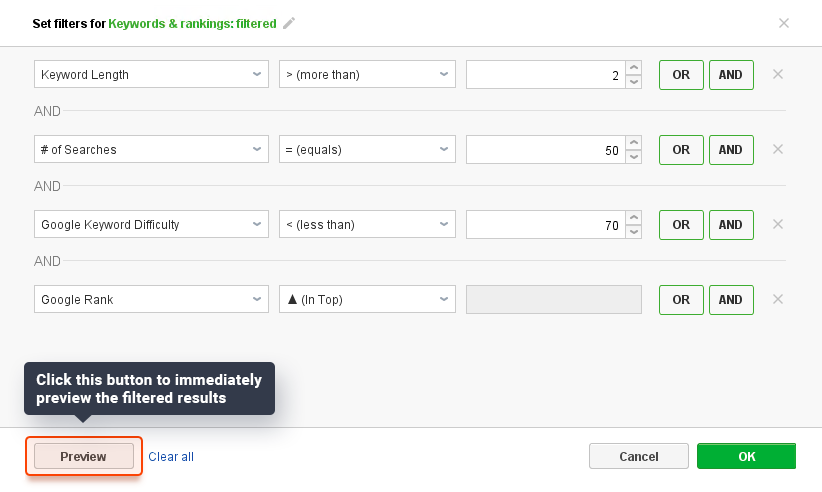Remove the Keyword Length filter row
Screen dimensions: 822x492
click(778, 74)
